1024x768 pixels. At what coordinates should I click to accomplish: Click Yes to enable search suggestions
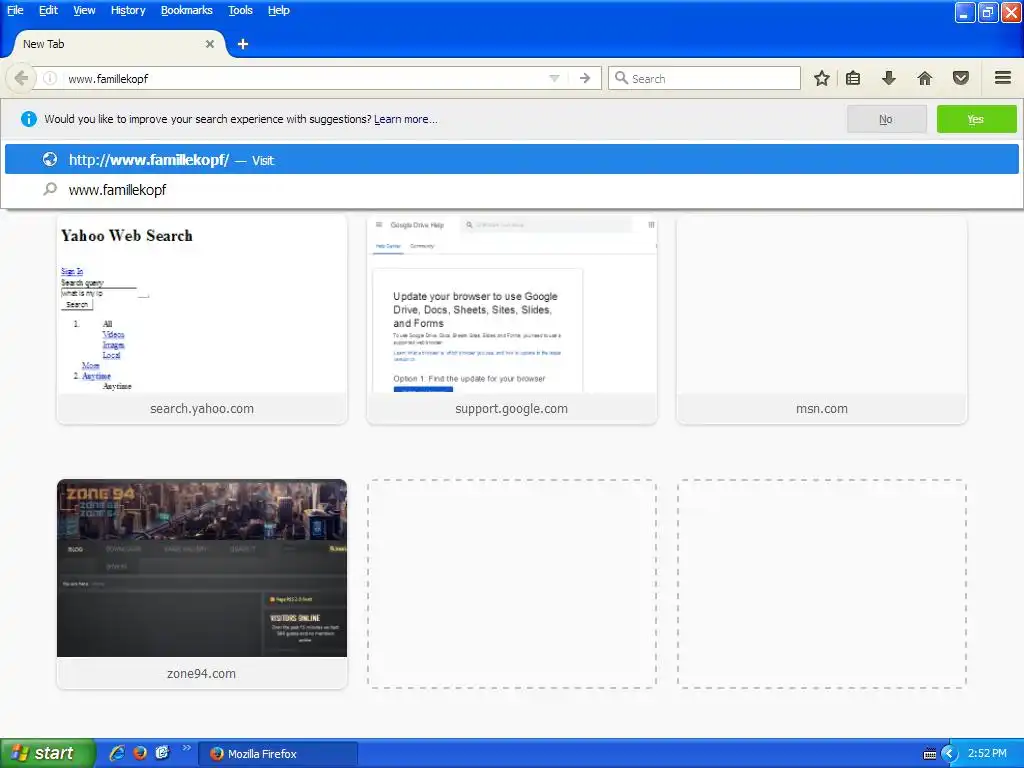click(976, 120)
